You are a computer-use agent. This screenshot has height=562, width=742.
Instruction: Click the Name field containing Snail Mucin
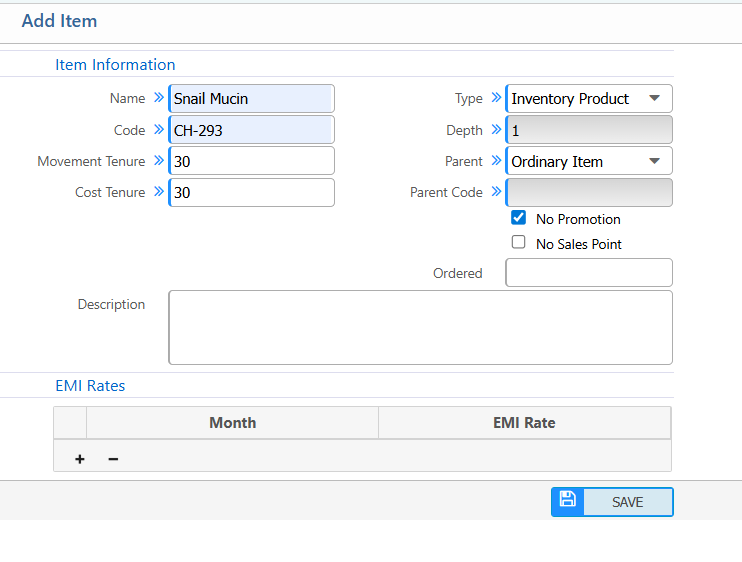[x=251, y=99]
